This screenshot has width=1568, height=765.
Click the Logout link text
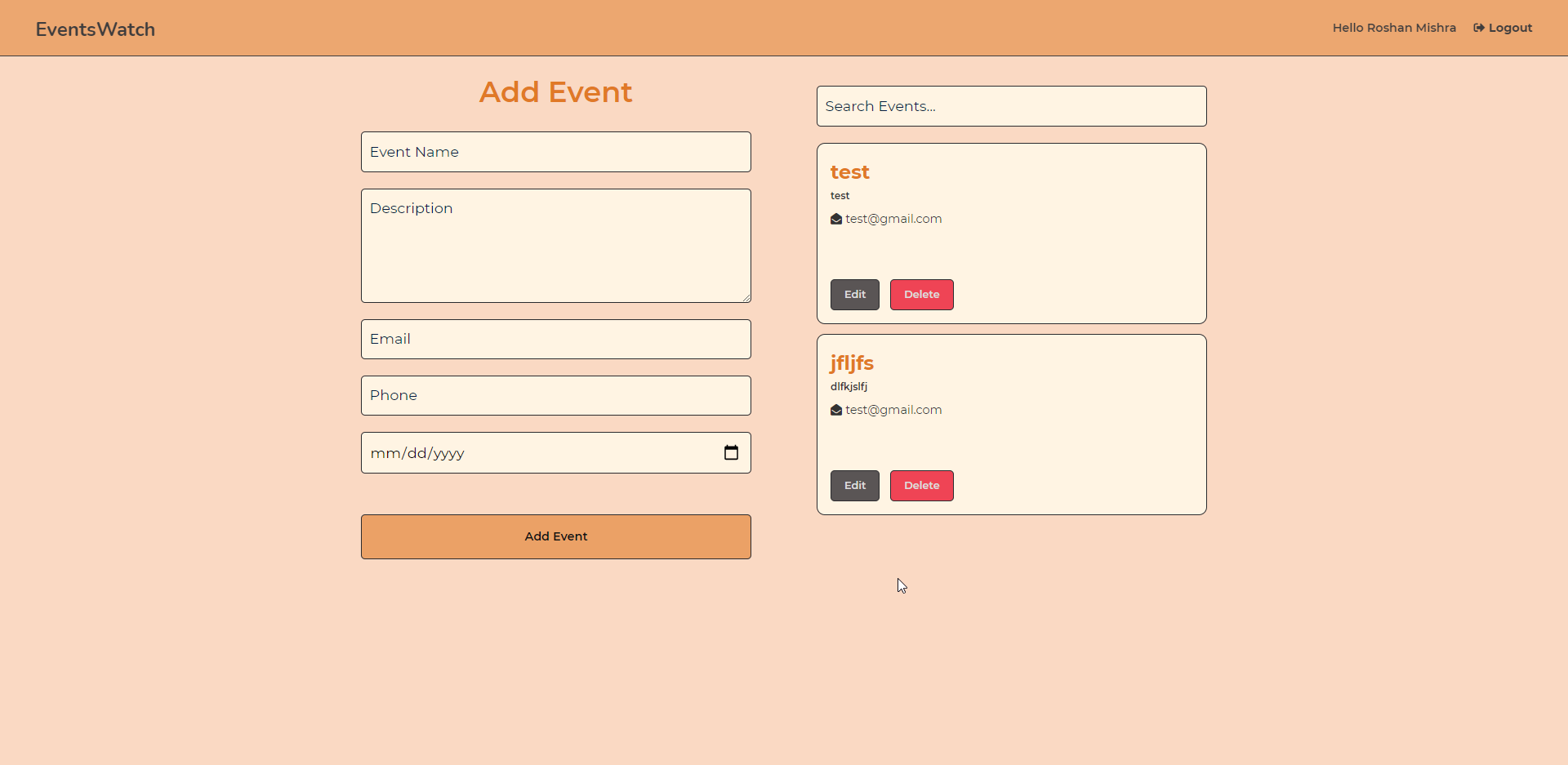(x=1510, y=28)
